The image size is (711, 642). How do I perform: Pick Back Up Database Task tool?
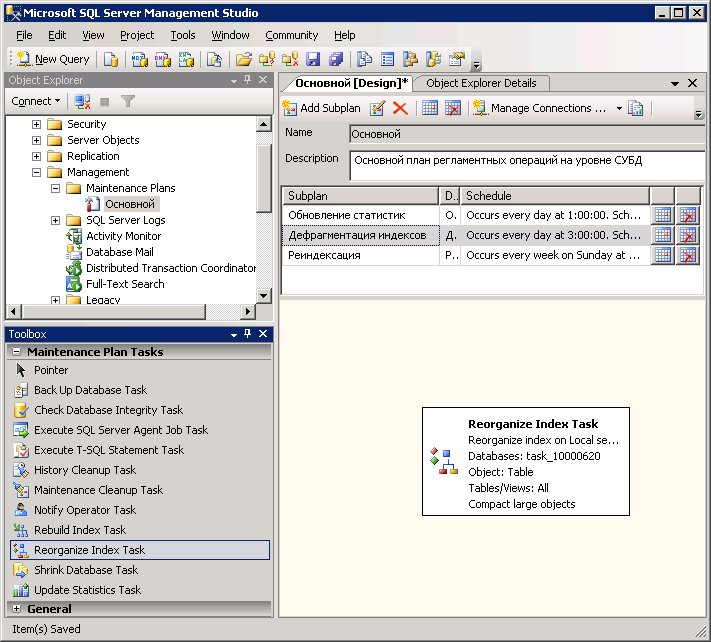90,390
